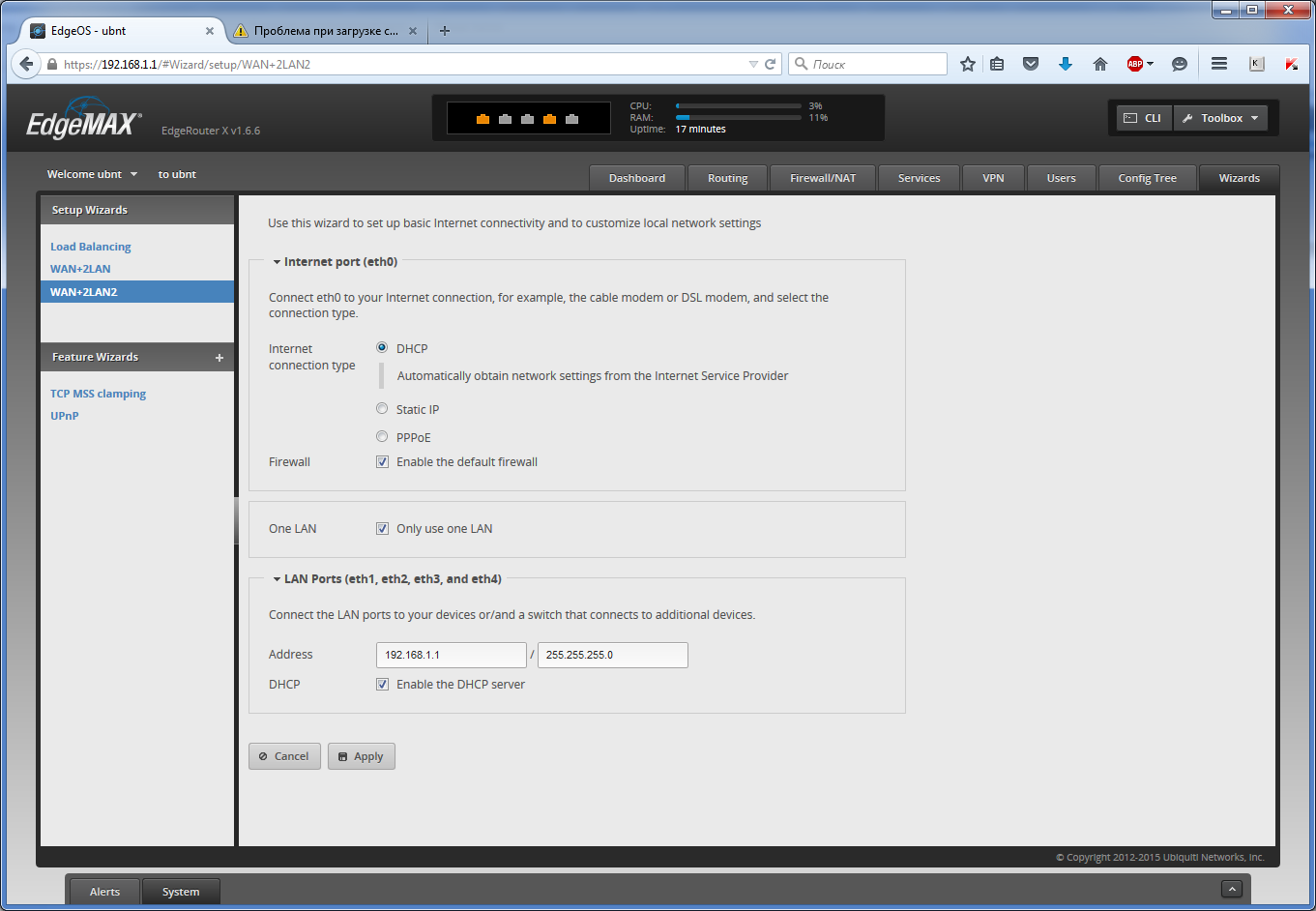This screenshot has height=911, width=1316.
Task: Select the Static IP radio button
Action: 382,409
